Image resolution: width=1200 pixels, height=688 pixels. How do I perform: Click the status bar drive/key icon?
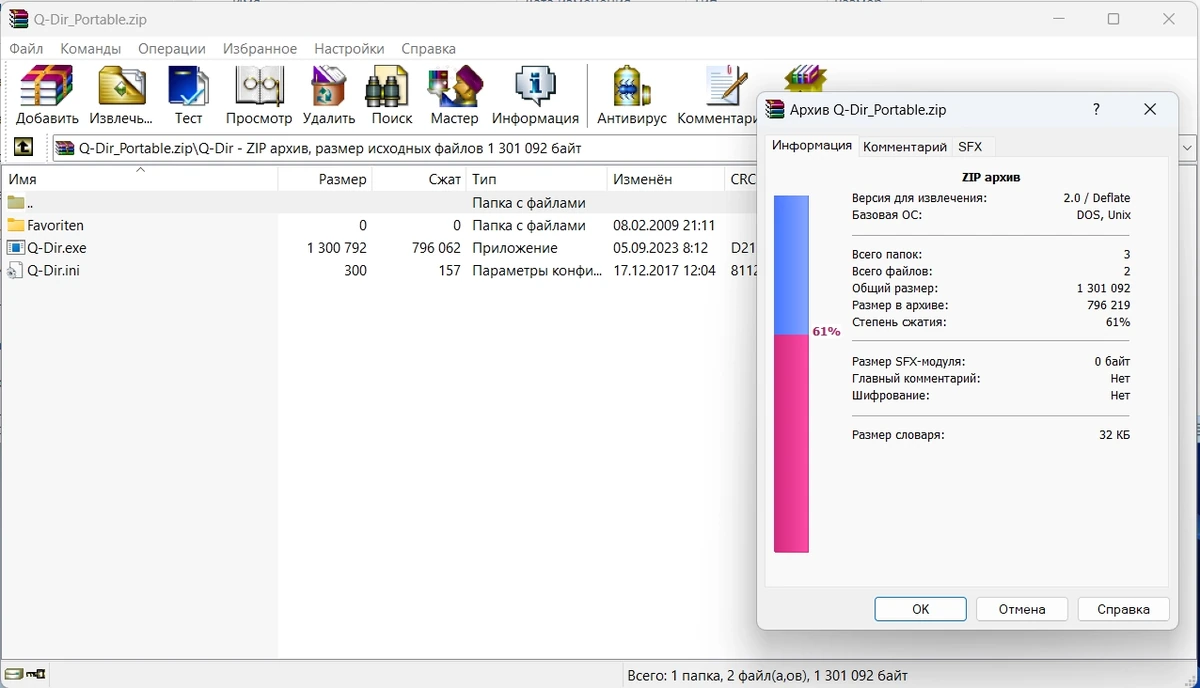click(x=25, y=674)
